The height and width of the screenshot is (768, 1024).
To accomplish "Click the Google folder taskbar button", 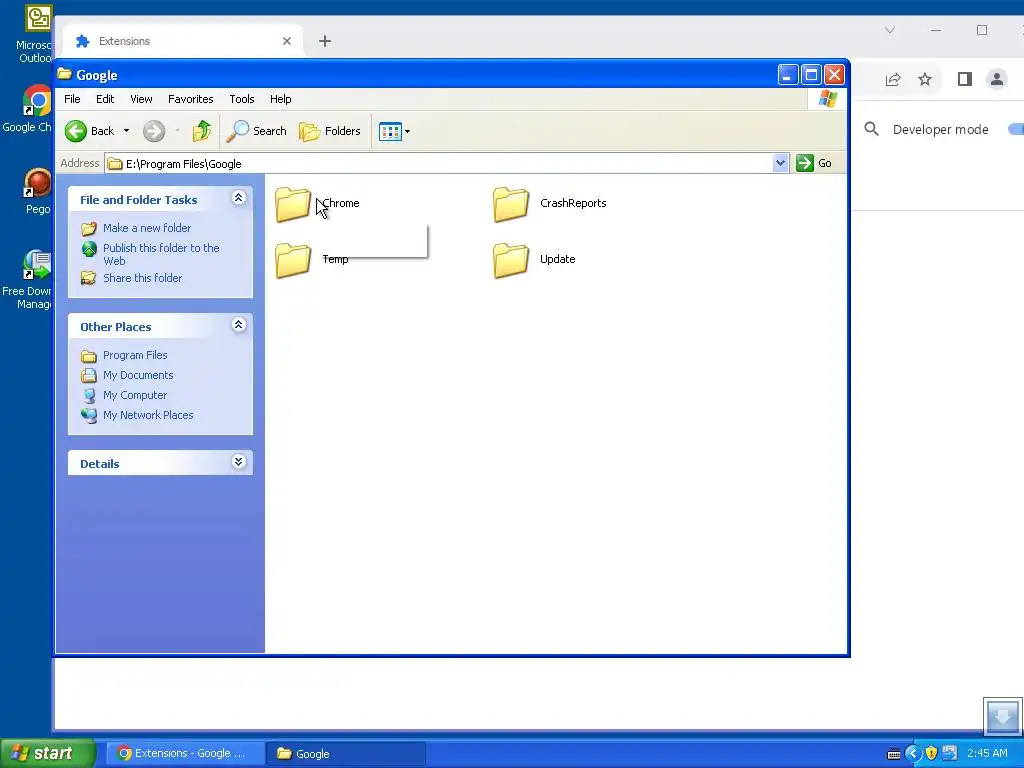I will pos(346,754).
